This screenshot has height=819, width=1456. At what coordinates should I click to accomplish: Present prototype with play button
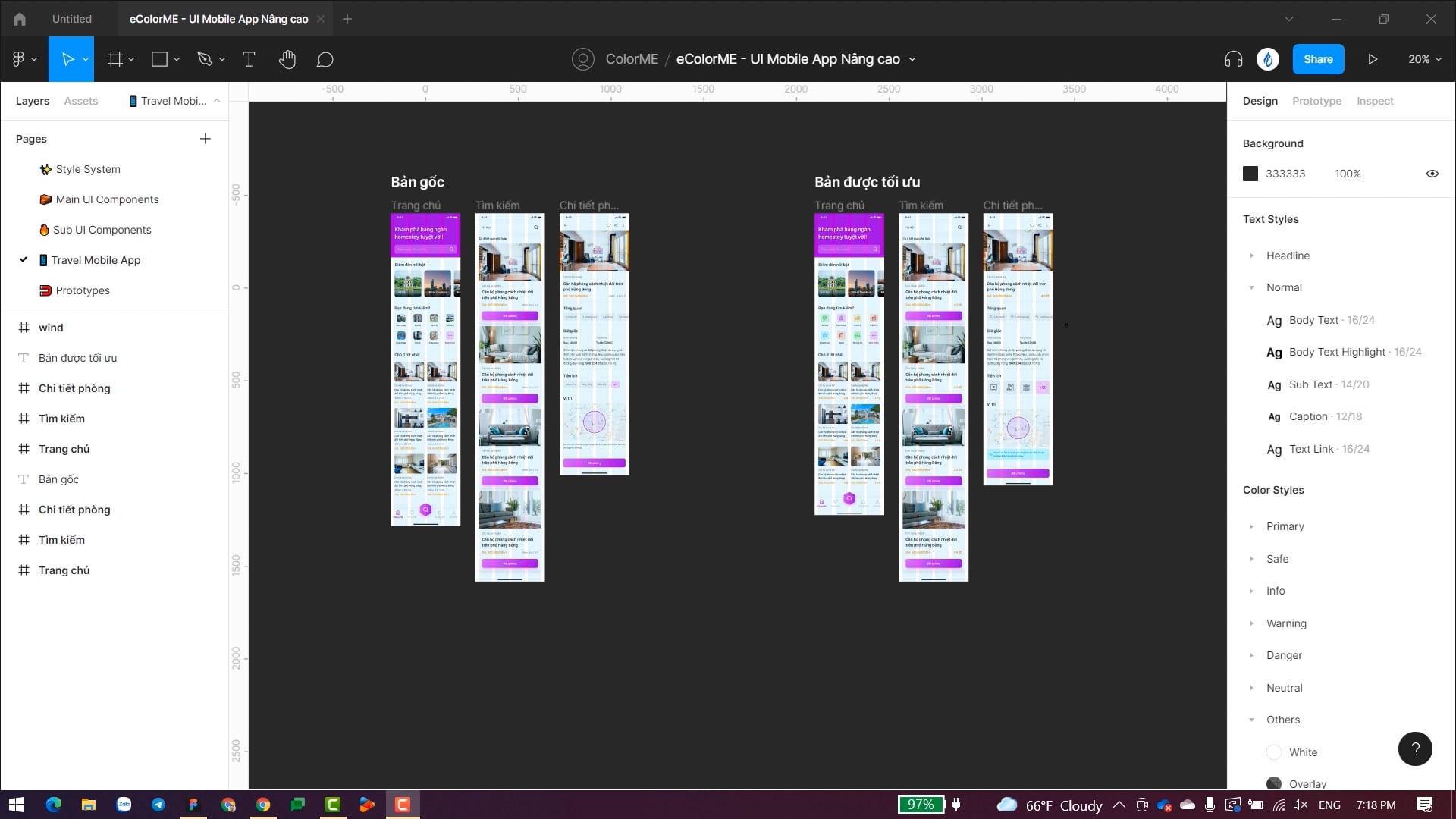pos(1373,59)
